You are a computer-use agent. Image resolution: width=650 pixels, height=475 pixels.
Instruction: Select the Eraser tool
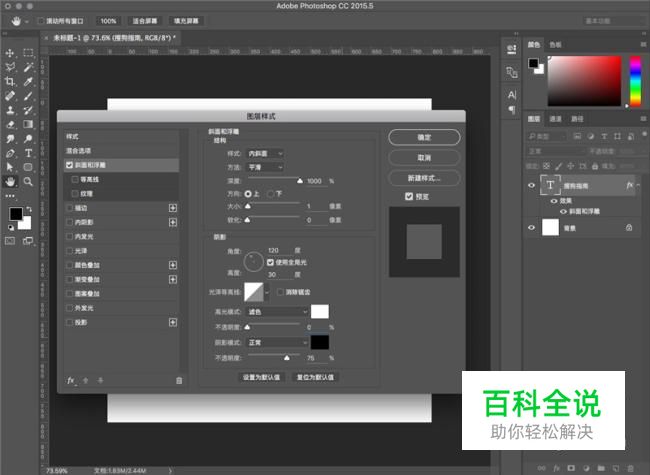click(10, 124)
